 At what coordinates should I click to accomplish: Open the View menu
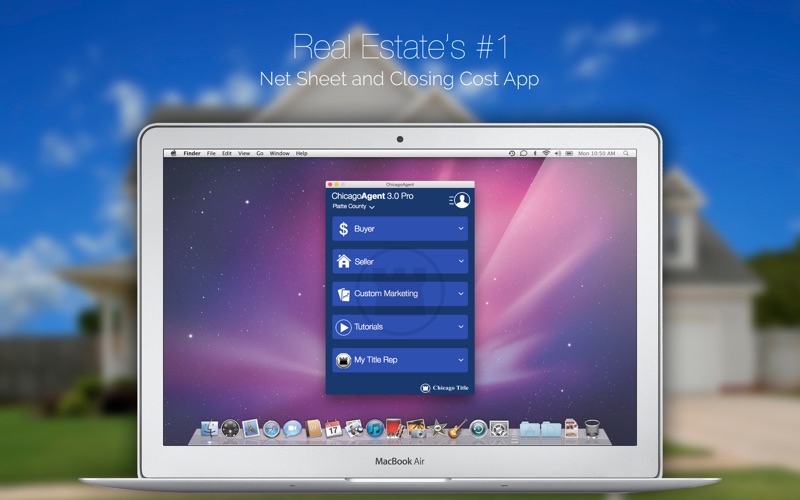pos(244,153)
